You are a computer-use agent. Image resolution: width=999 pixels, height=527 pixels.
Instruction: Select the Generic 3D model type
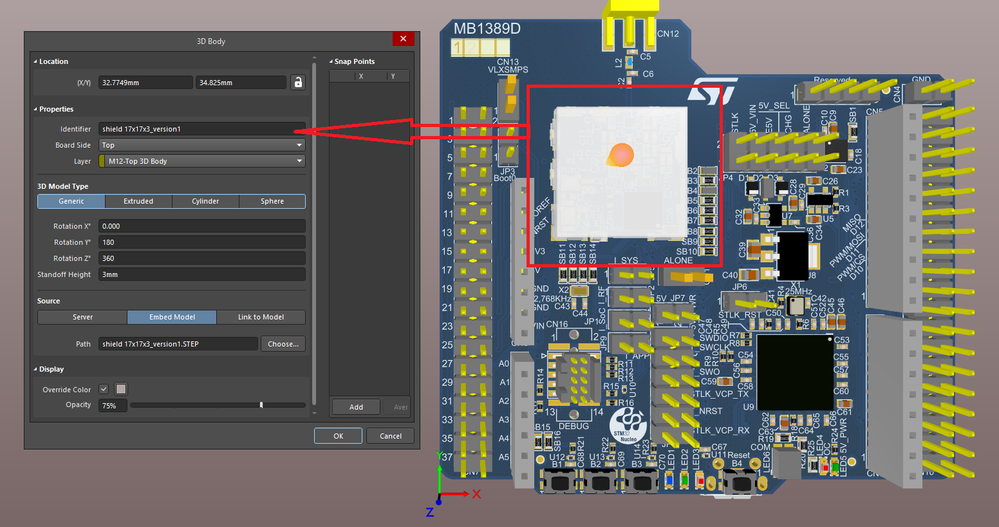(71, 201)
